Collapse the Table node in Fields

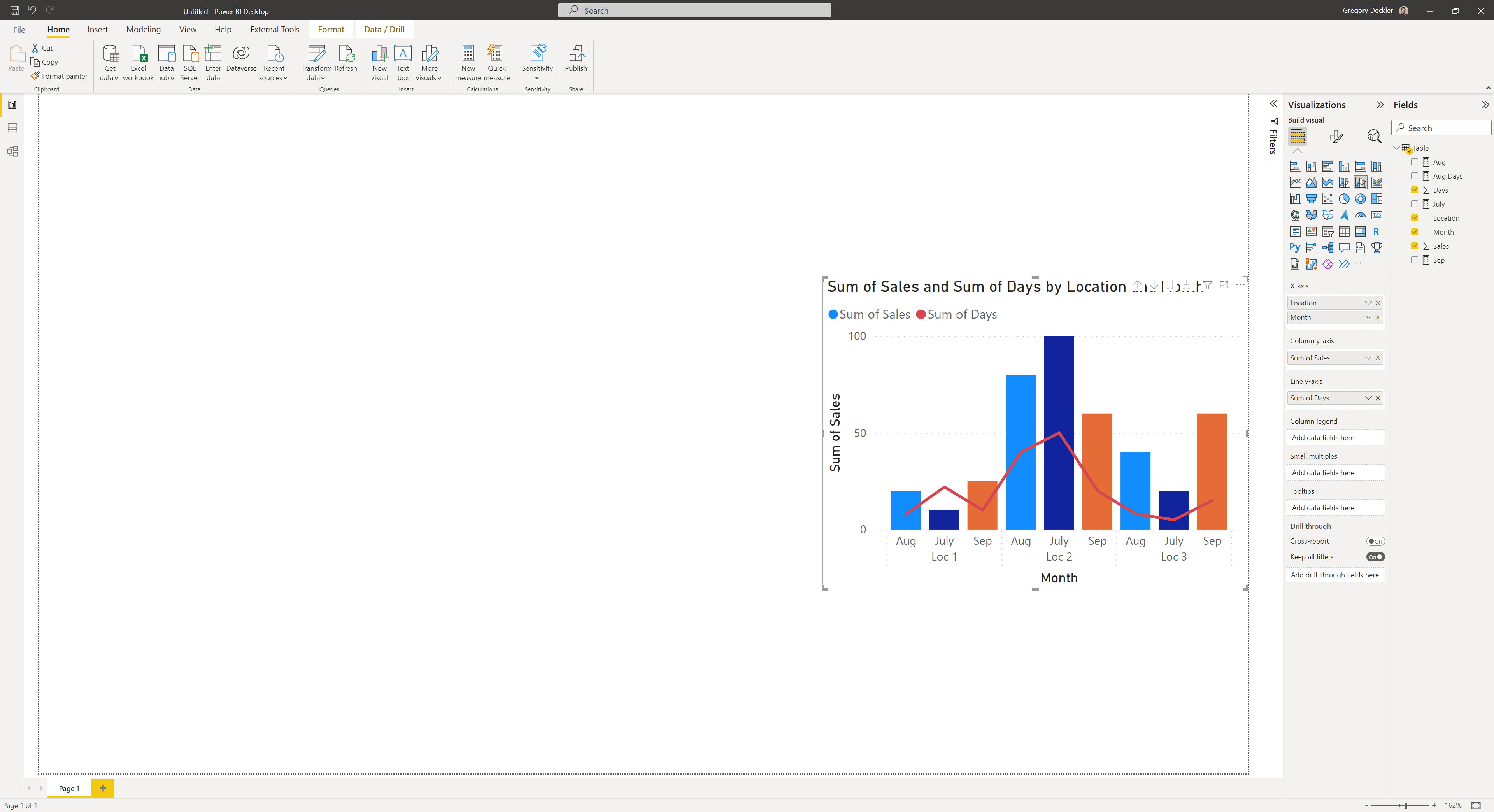[1397, 148]
